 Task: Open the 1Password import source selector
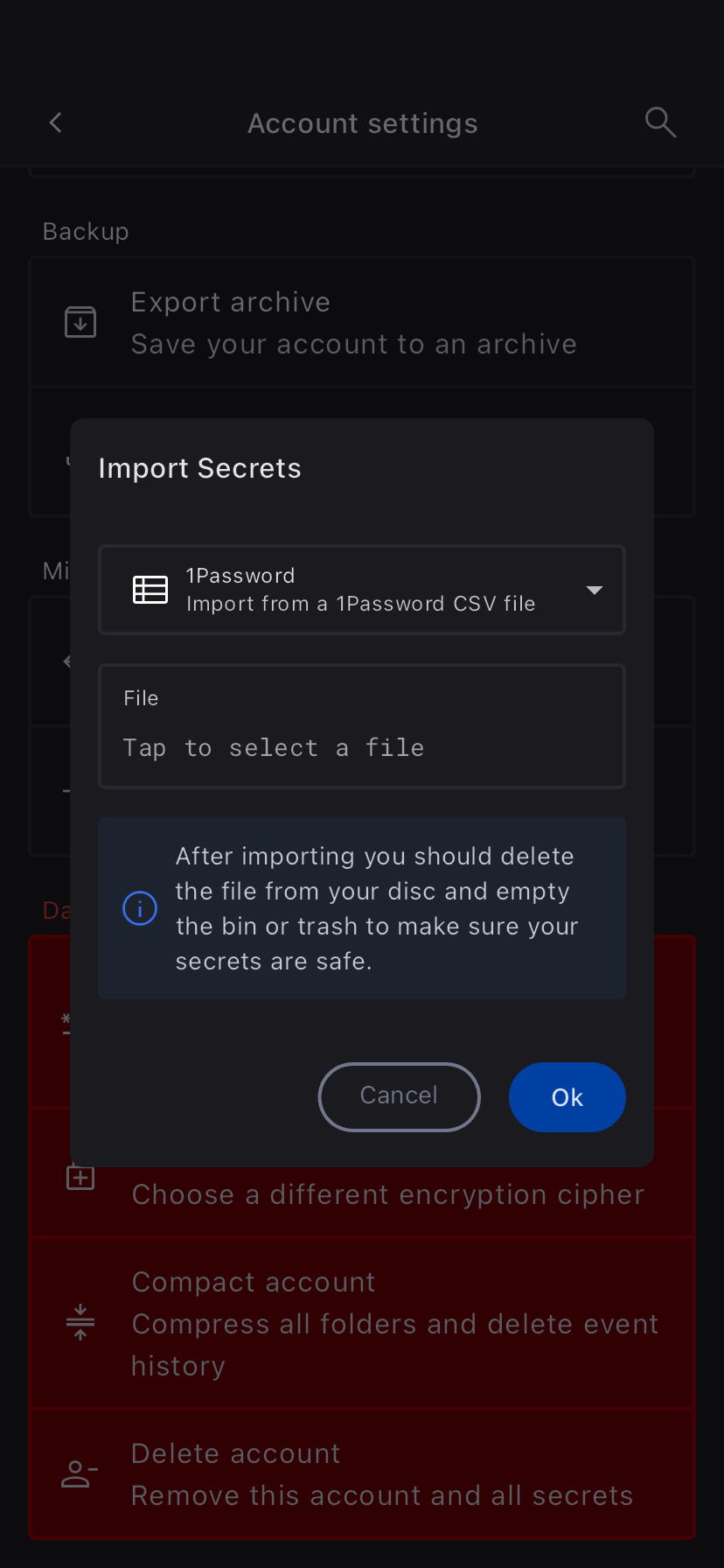coord(362,590)
